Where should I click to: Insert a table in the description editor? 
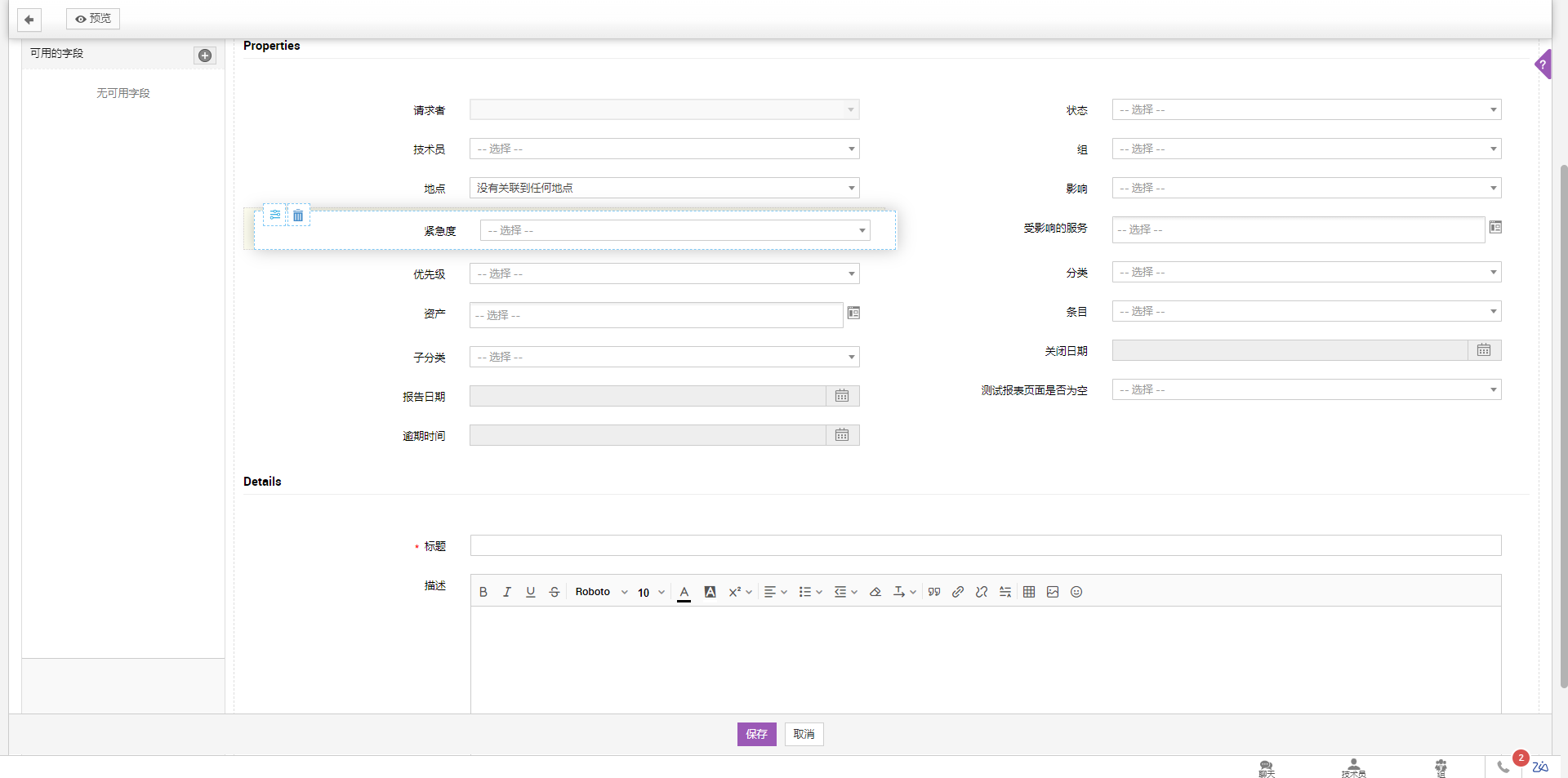coord(1029,592)
